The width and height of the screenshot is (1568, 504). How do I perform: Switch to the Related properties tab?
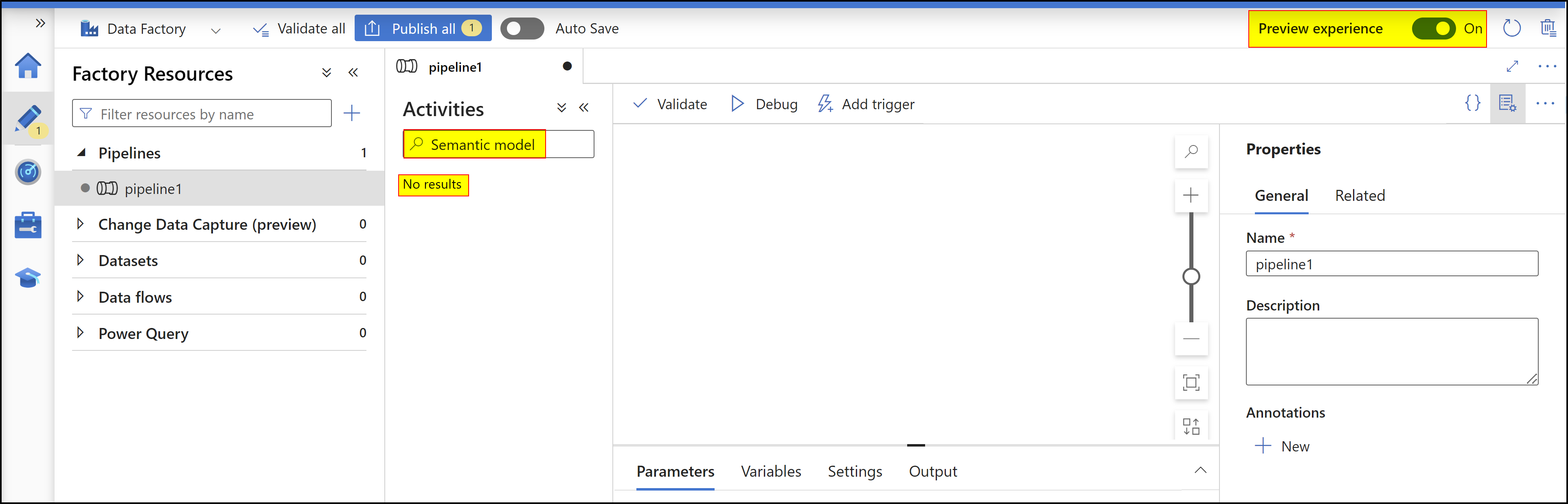click(x=1360, y=195)
